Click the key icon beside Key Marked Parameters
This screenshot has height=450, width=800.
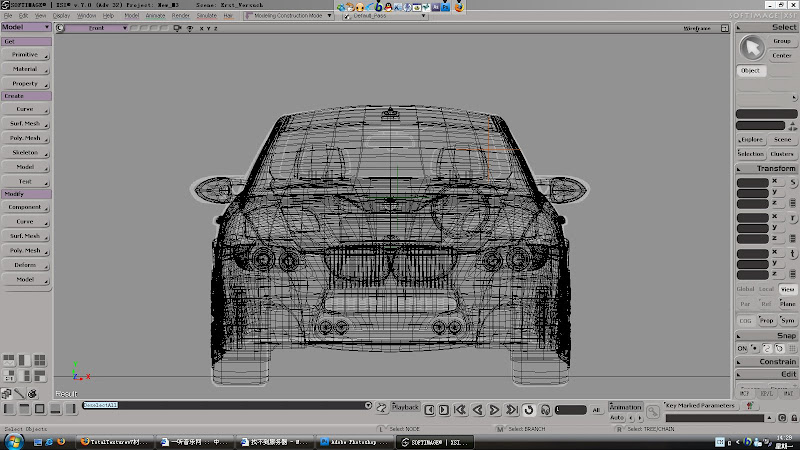[x=652, y=411]
